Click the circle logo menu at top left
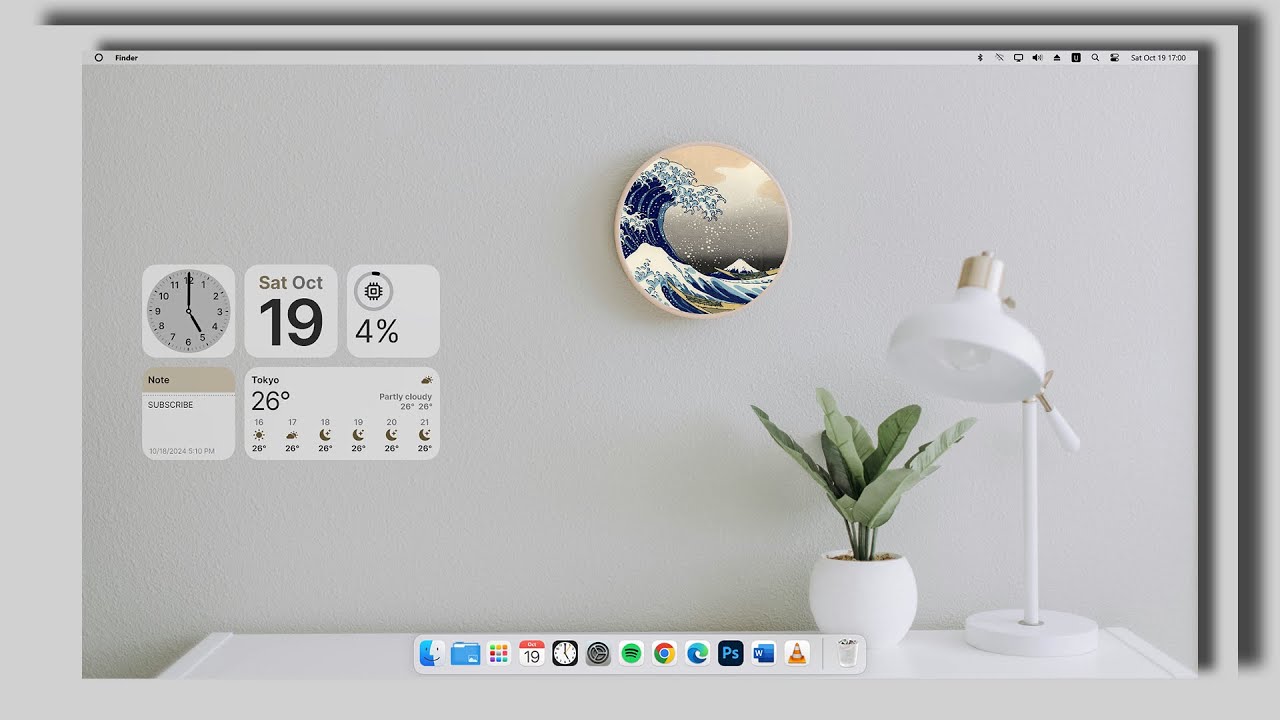This screenshot has height=720, width=1280. click(x=98, y=58)
